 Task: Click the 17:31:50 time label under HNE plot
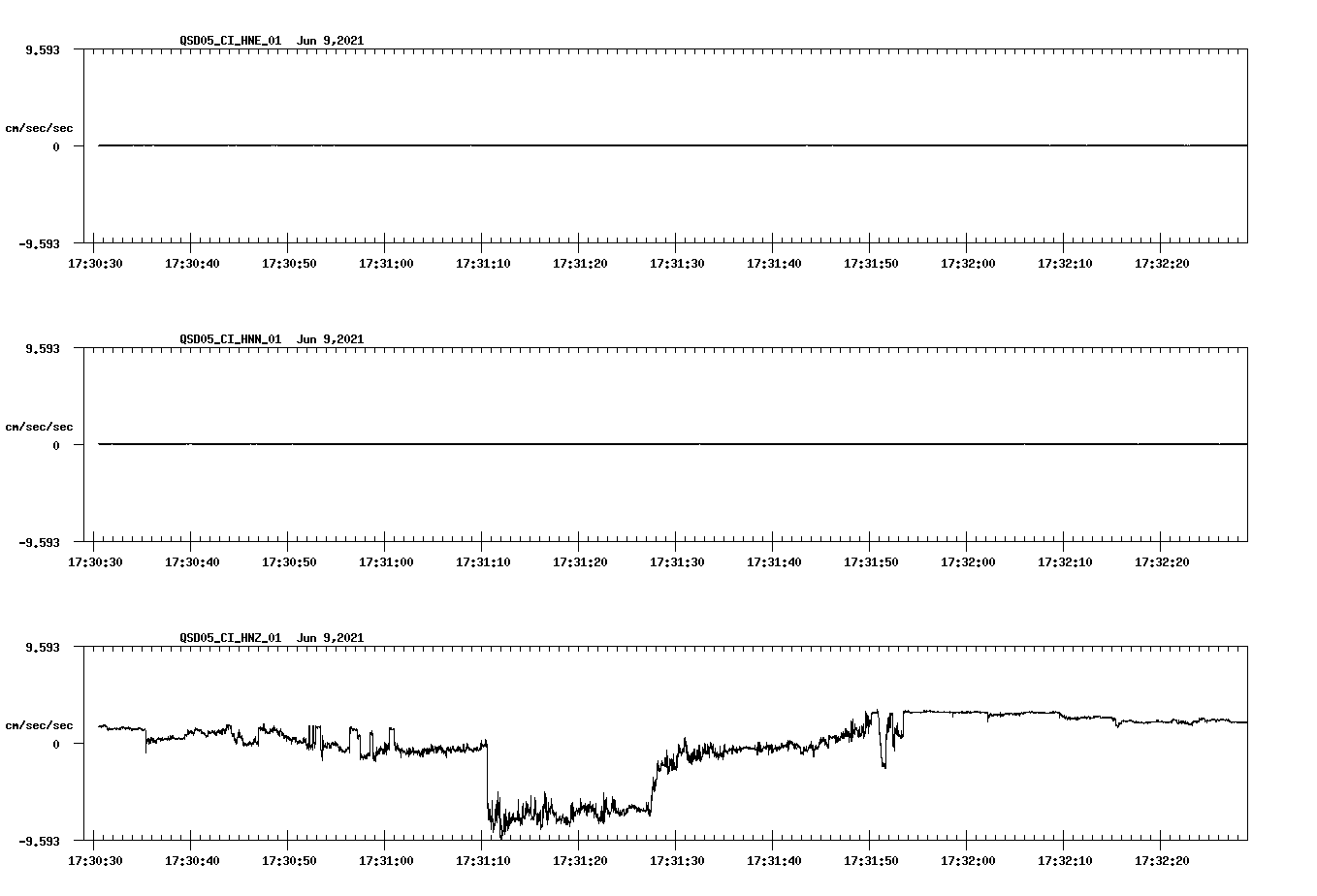pyautogui.click(x=871, y=264)
